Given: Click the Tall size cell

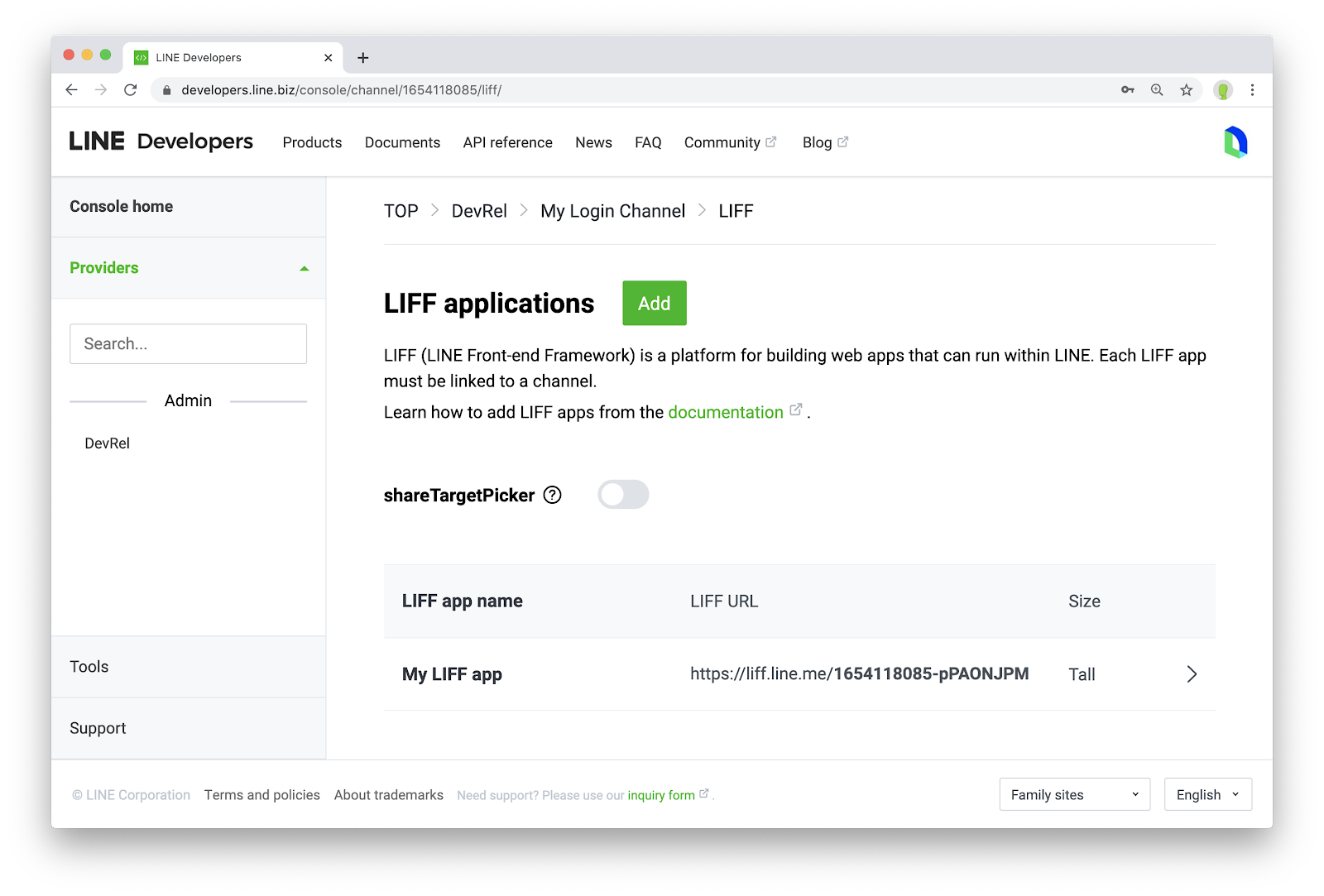Looking at the screenshot, I should coord(1082,674).
